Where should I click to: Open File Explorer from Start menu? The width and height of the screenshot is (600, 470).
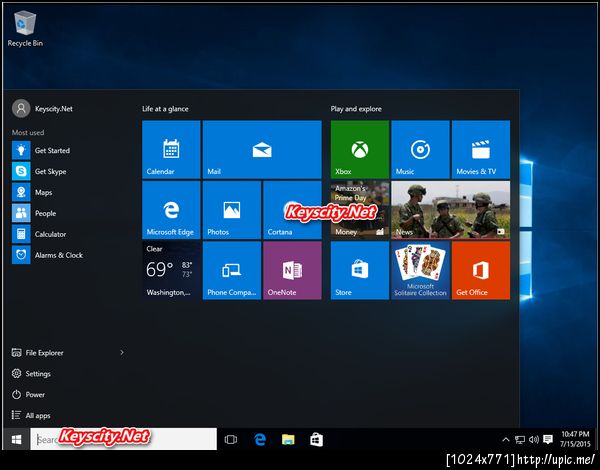[x=38, y=352]
